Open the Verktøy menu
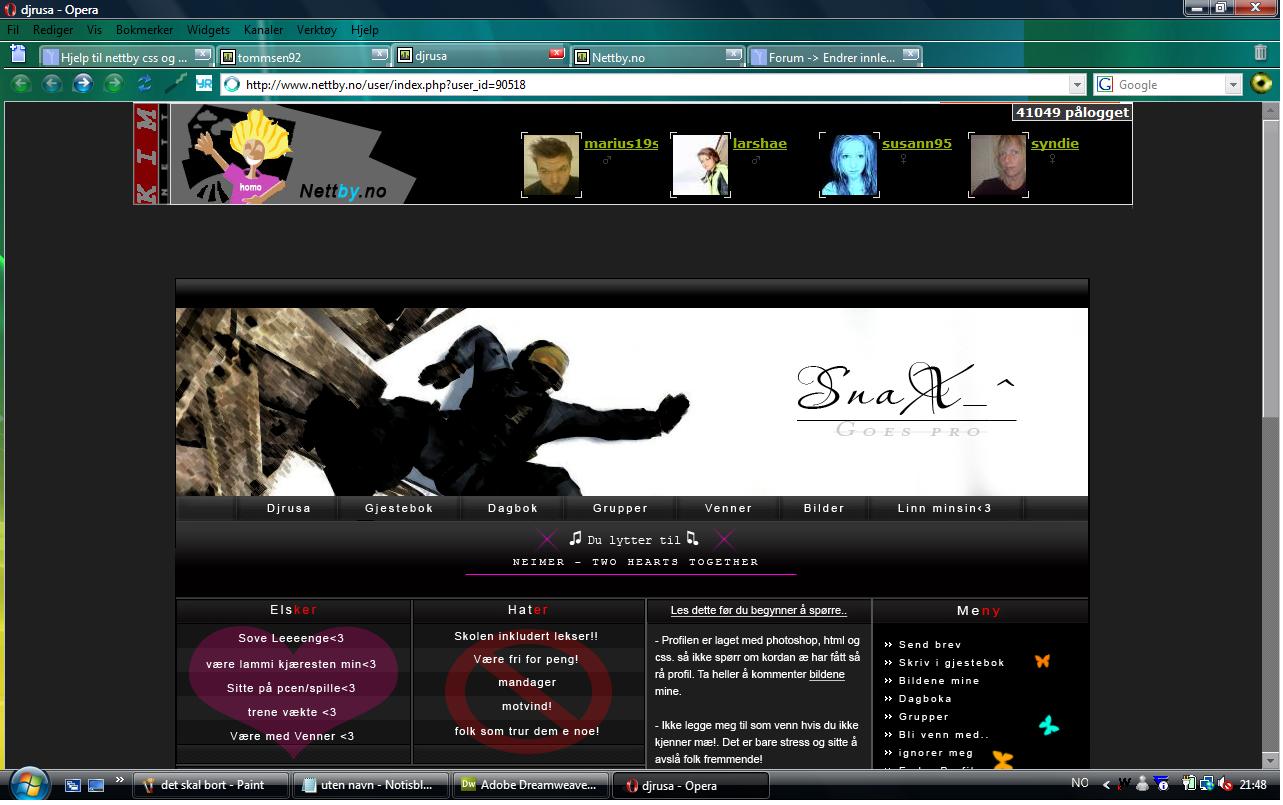 pos(317,30)
